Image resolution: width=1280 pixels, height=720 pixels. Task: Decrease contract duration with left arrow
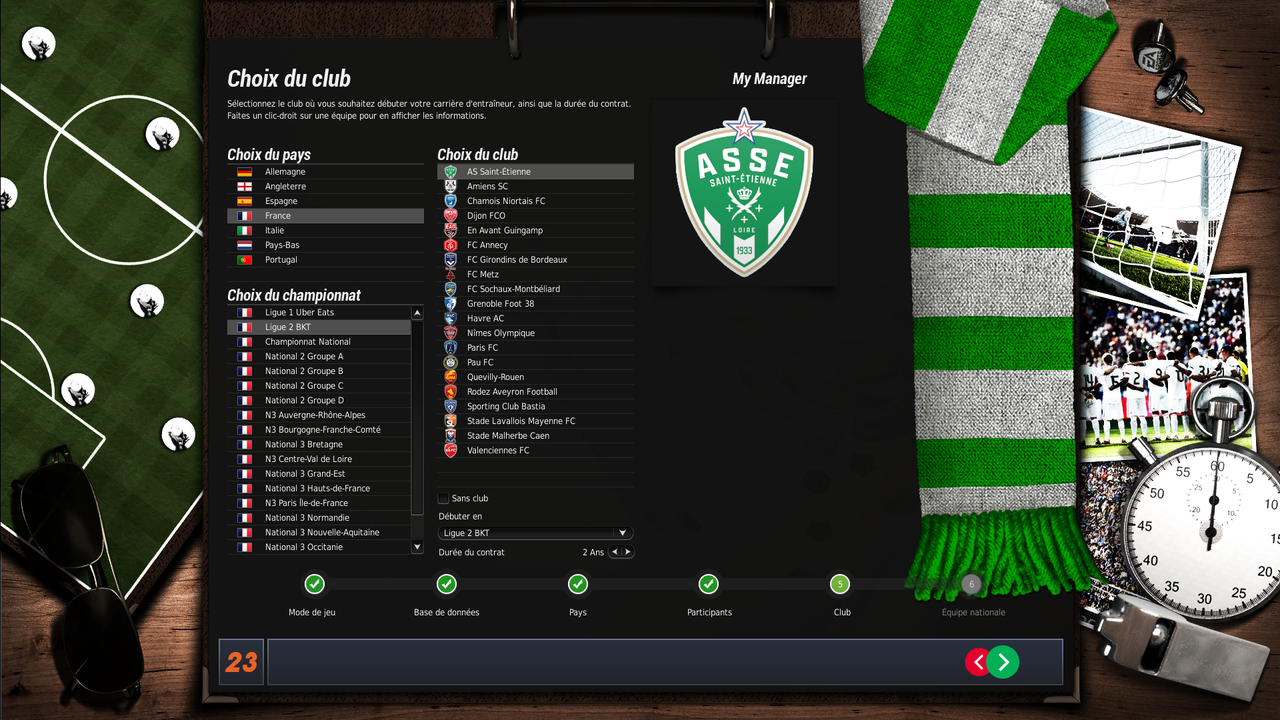tap(615, 552)
